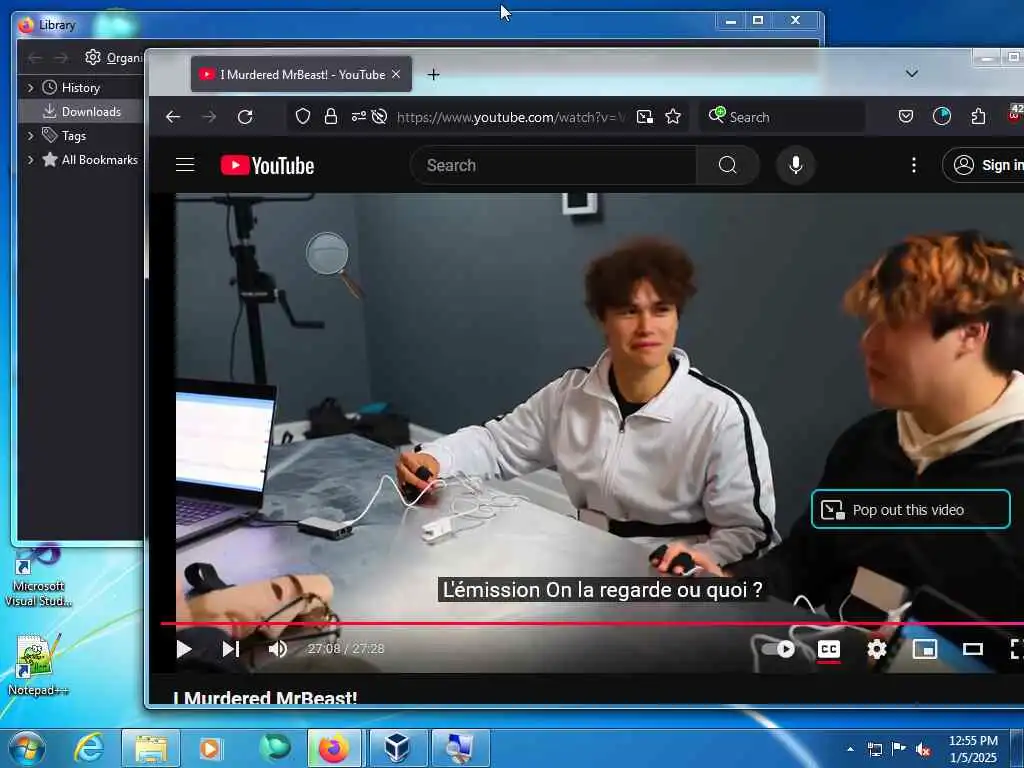Select the I Murdered MrBeast! tab
Viewport: 1024px width, 768px height.
[x=302, y=74]
